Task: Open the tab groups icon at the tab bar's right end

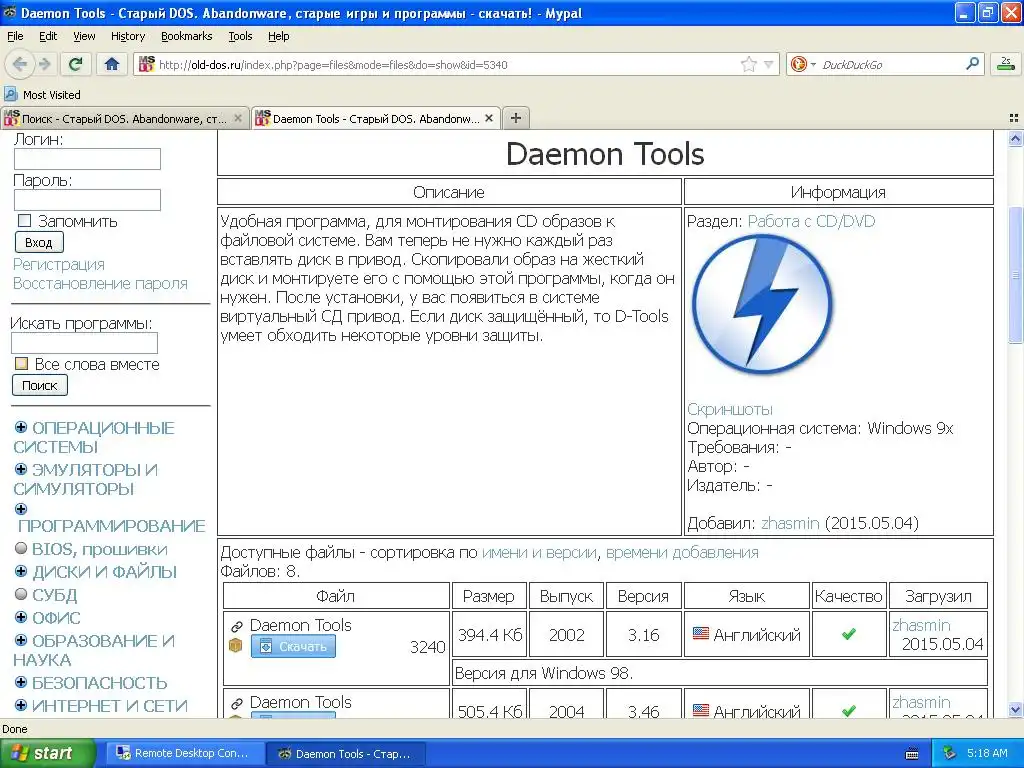Action: (1014, 118)
